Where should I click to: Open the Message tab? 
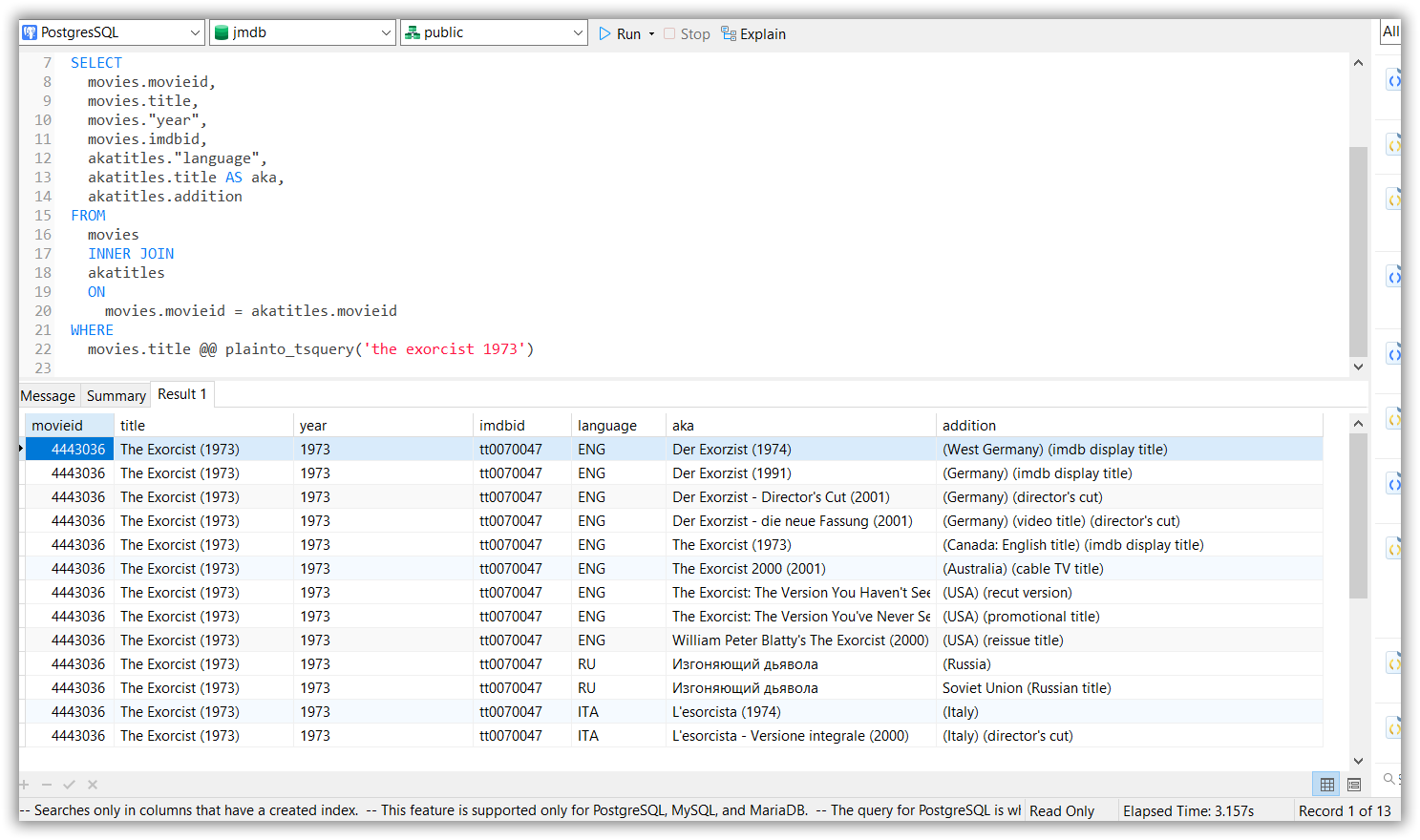48,395
